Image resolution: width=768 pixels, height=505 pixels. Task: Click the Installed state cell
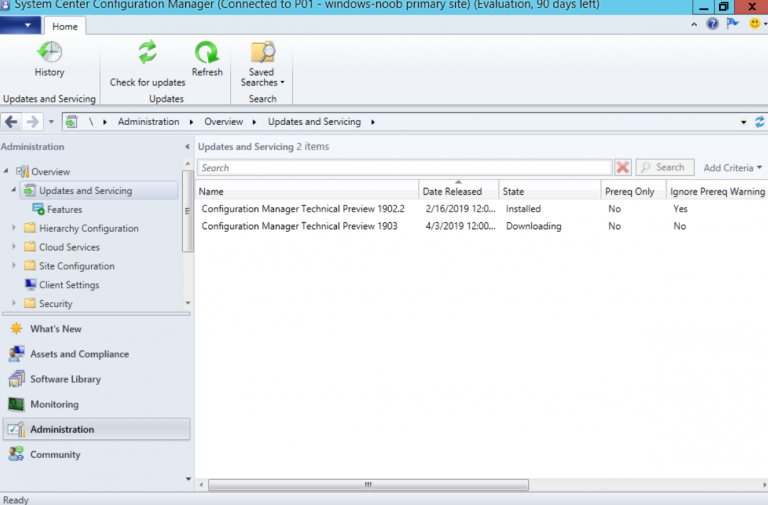pyautogui.click(x=523, y=209)
